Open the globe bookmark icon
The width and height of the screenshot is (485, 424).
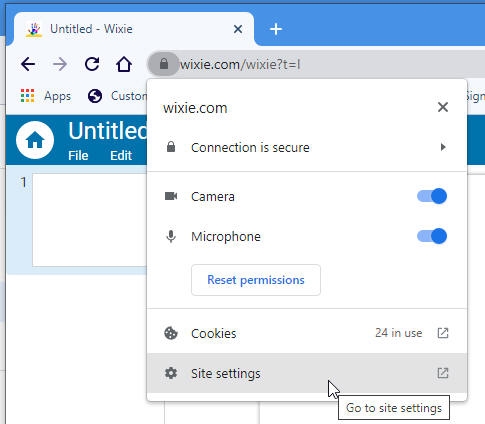tap(95, 96)
